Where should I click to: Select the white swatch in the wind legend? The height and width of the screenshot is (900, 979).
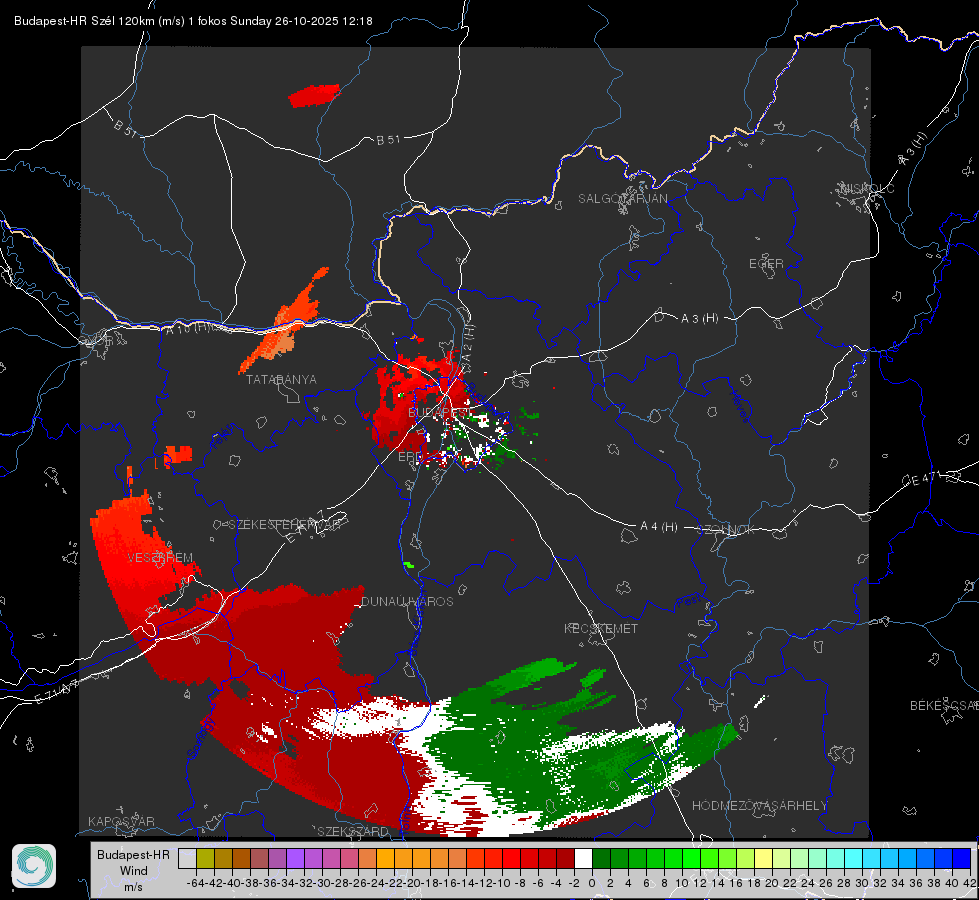pyautogui.click(x=583, y=859)
